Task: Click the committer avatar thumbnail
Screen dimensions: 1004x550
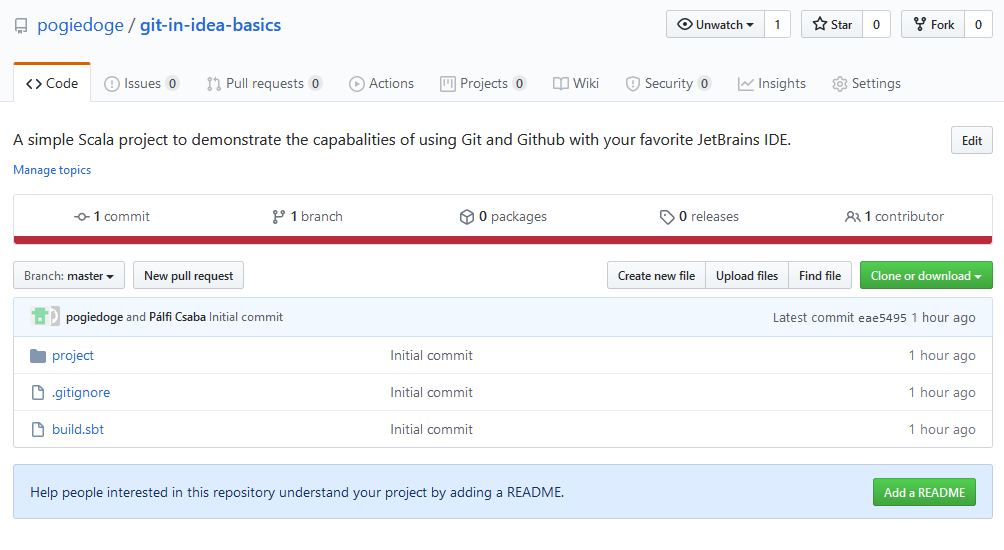Action: (40, 316)
